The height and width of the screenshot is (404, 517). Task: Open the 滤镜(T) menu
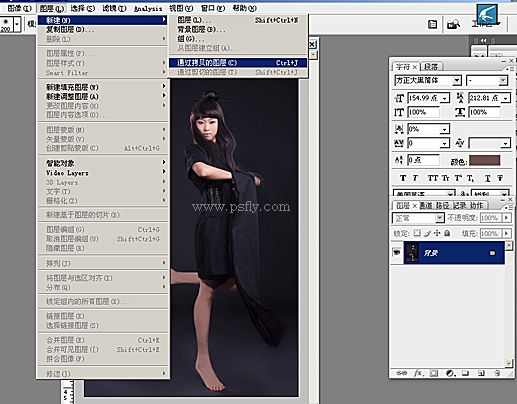[x=114, y=8]
